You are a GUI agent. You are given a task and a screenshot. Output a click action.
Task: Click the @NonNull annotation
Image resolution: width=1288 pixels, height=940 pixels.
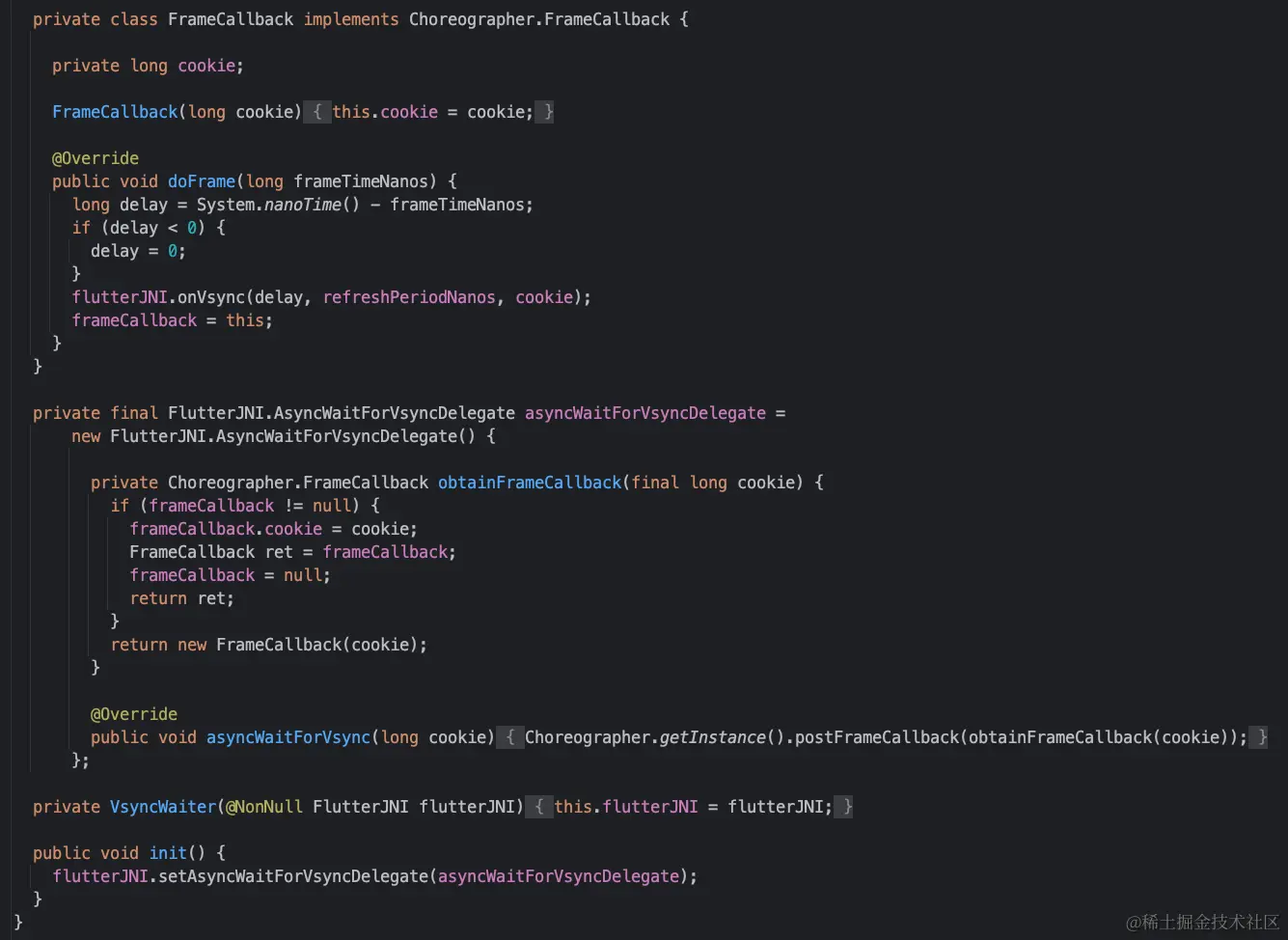click(264, 807)
